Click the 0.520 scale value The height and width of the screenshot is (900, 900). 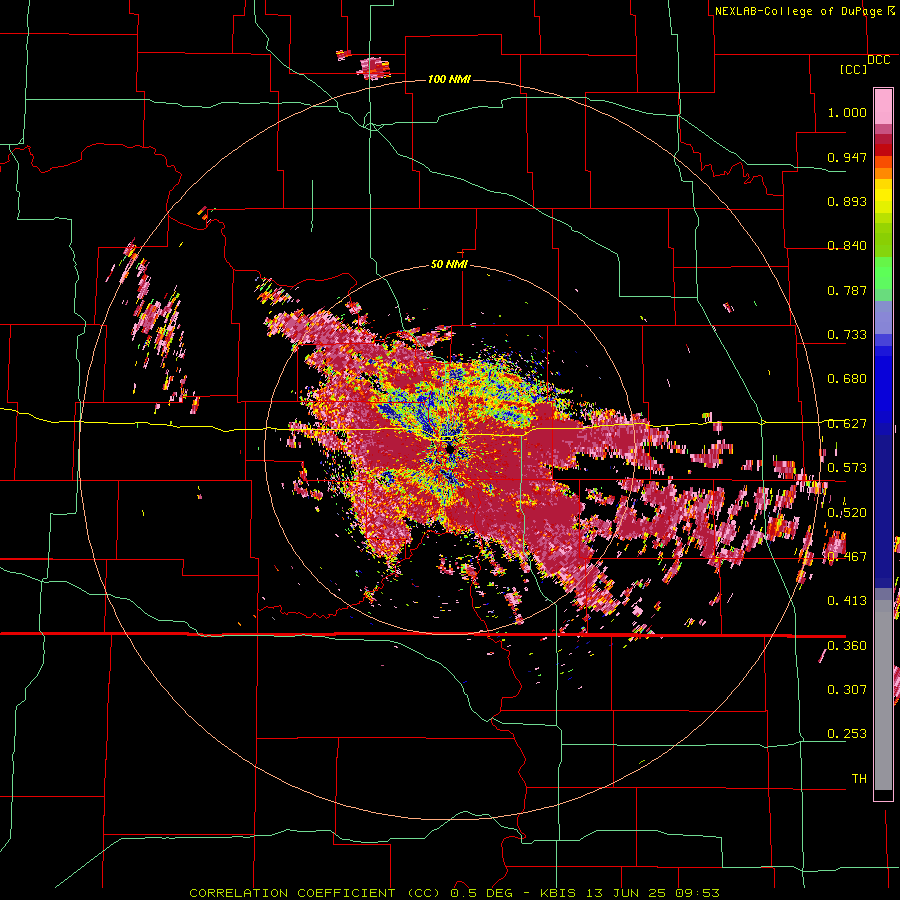tap(847, 513)
